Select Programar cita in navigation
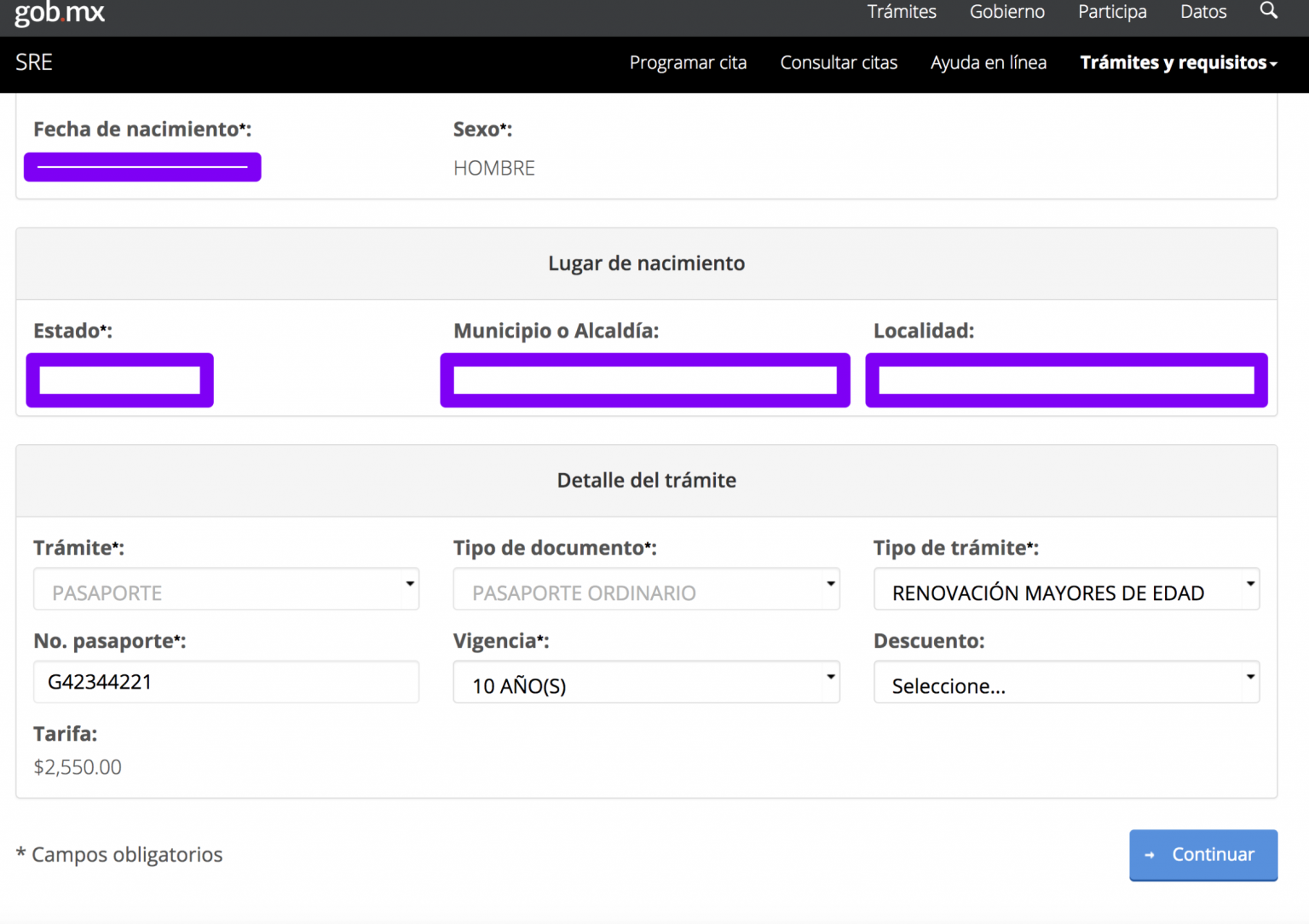Viewport: 1309px width, 924px height. [688, 63]
